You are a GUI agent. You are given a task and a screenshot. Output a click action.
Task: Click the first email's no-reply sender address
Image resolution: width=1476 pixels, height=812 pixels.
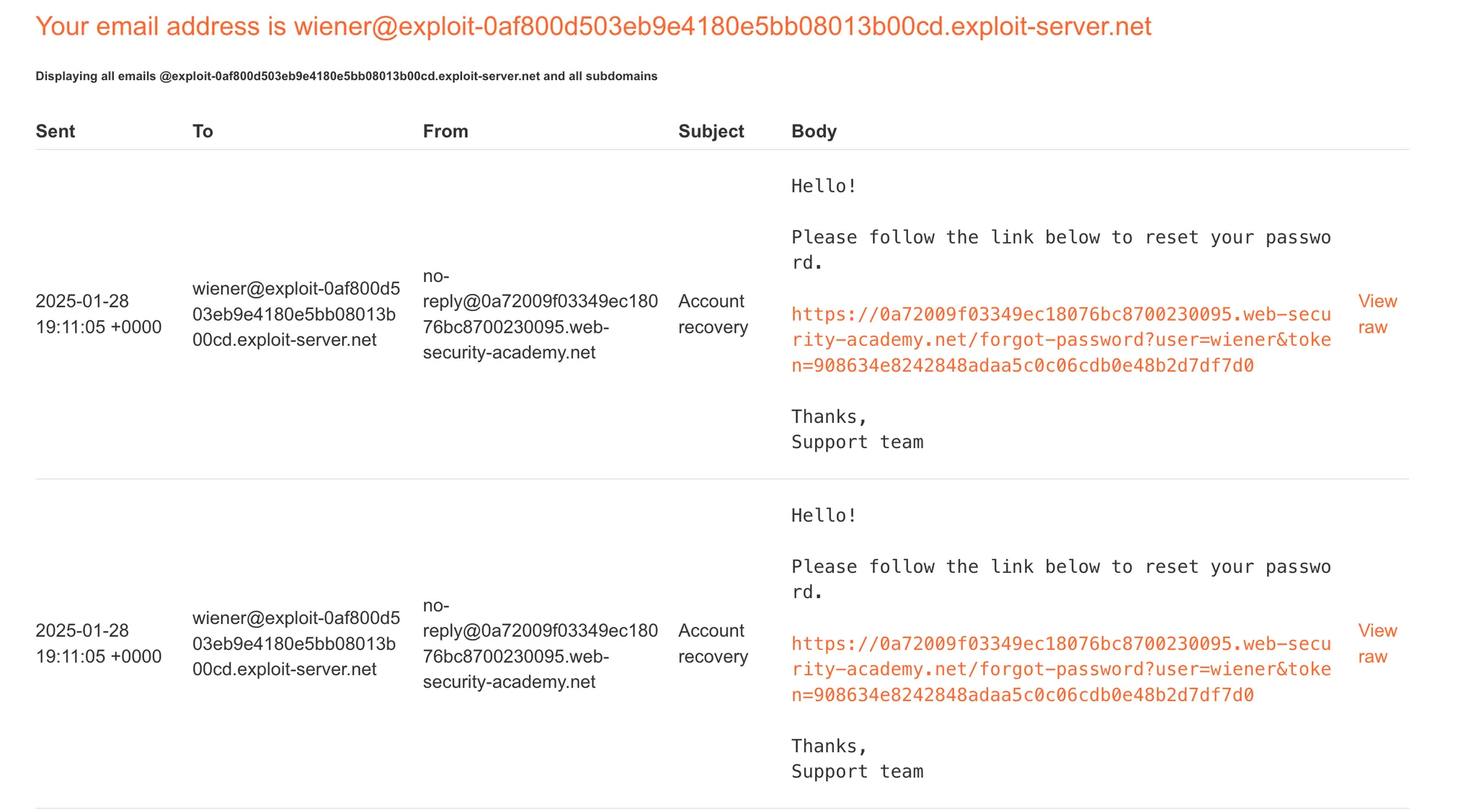pyautogui.click(x=540, y=314)
